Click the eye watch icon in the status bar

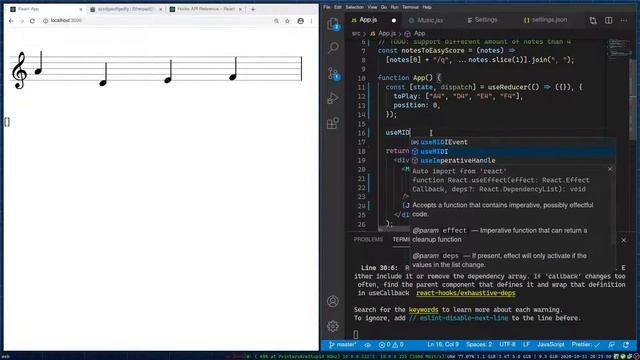(x=367, y=345)
